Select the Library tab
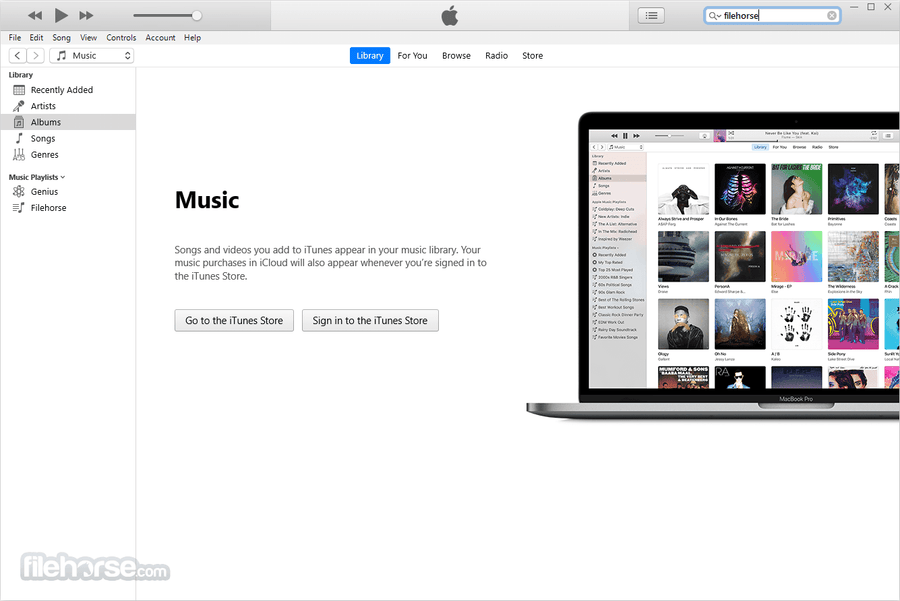Image resolution: width=900 pixels, height=601 pixels. point(370,56)
